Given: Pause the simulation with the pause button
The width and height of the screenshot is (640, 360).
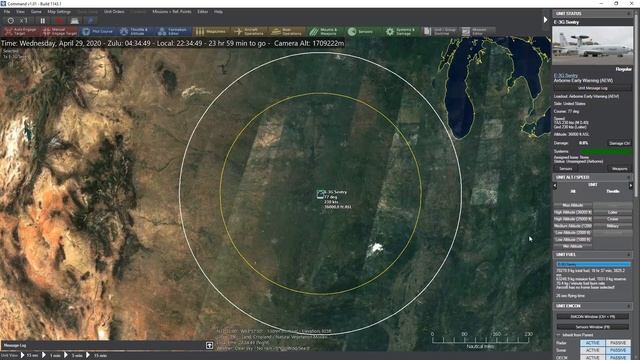Looking at the screenshot, I should pos(42,20).
